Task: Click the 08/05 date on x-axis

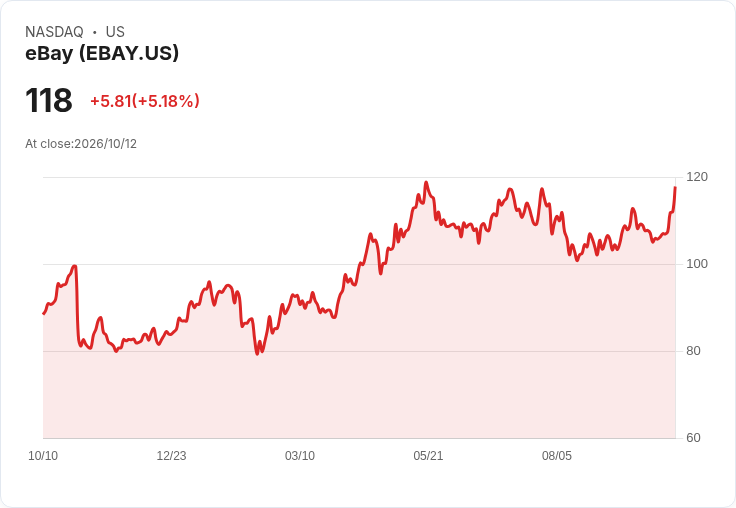Action: tap(557, 456)
